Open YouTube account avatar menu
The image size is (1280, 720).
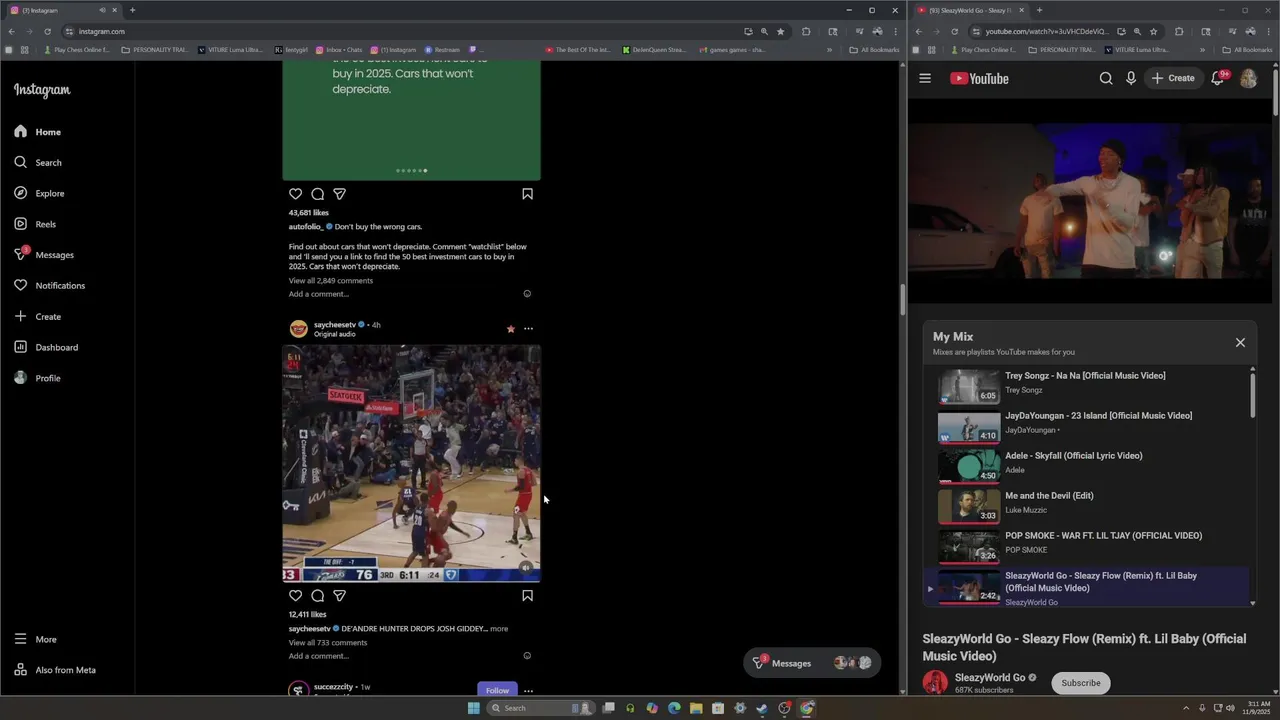click(1248, 78)
